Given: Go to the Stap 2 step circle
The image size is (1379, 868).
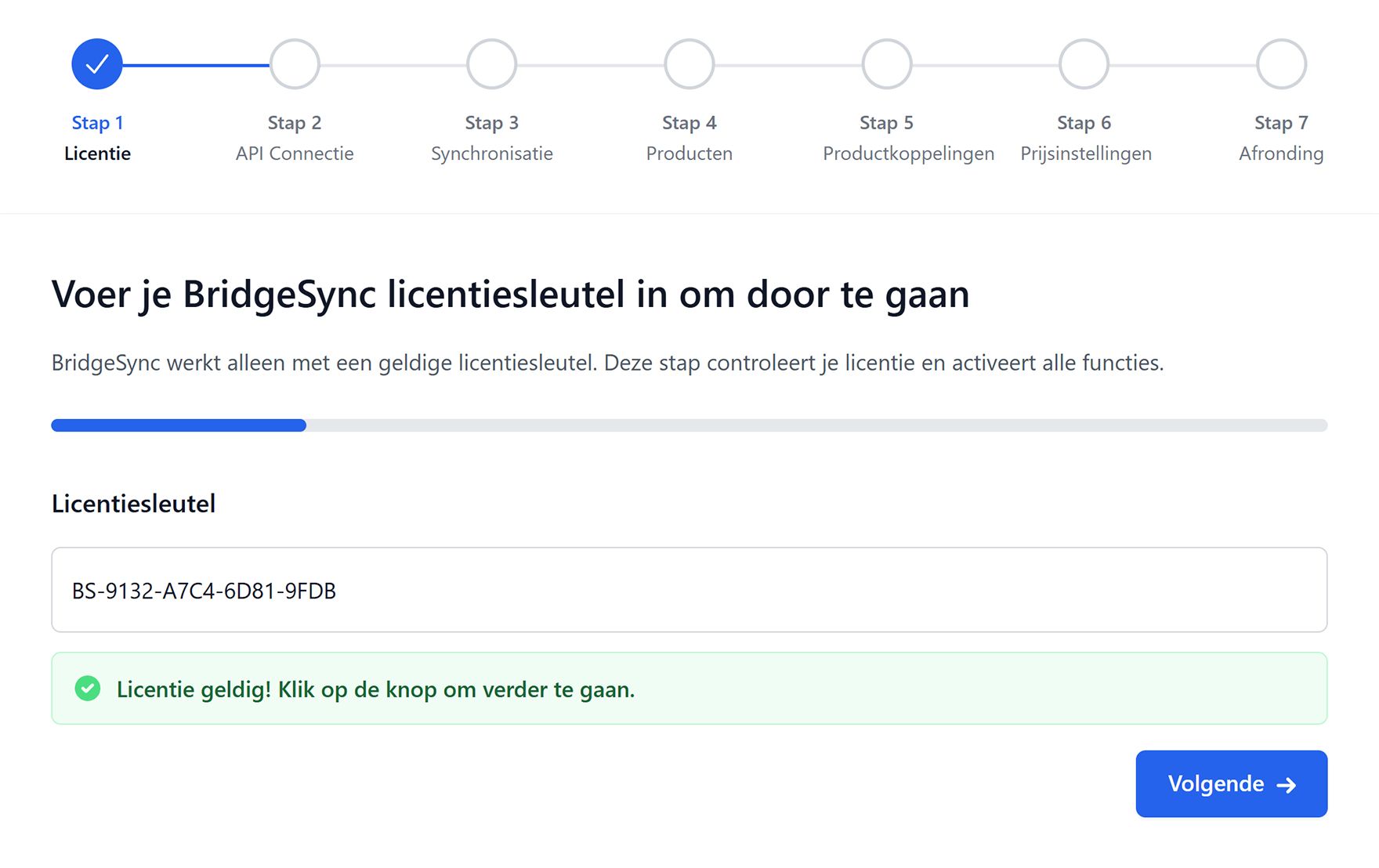Looking at the screenshot, I should pyautogui.click(x=295, y=64).
